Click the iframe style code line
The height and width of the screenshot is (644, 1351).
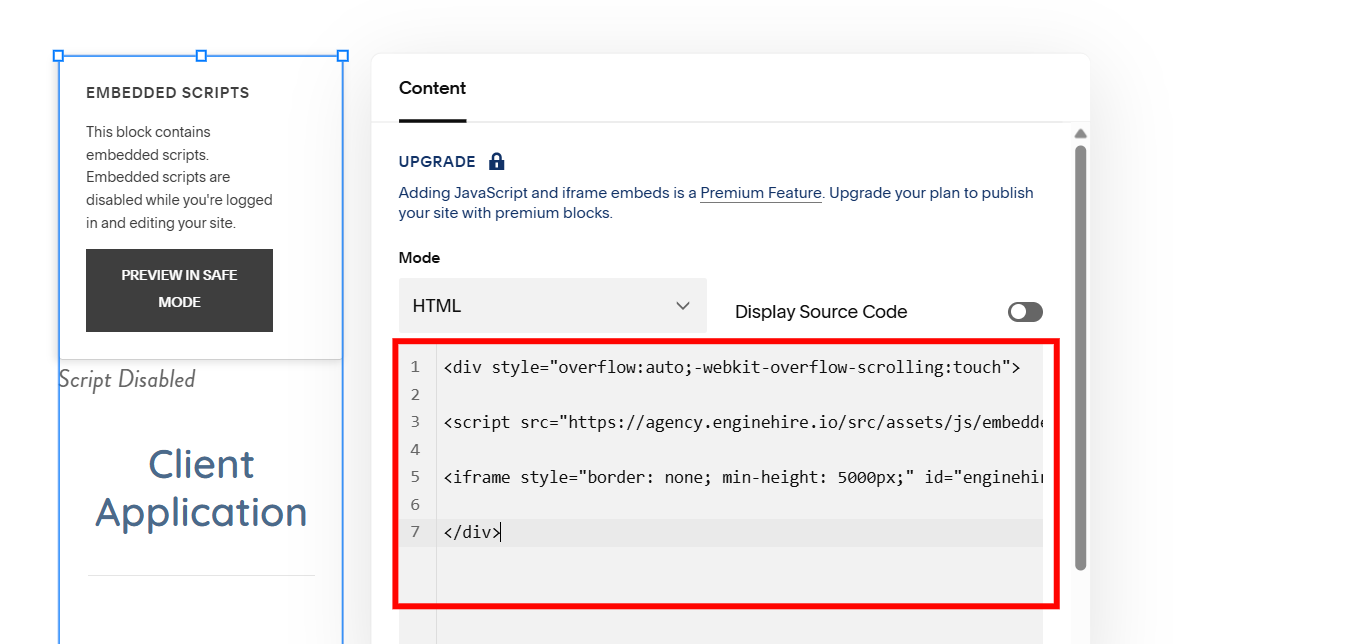click(742, 477)
